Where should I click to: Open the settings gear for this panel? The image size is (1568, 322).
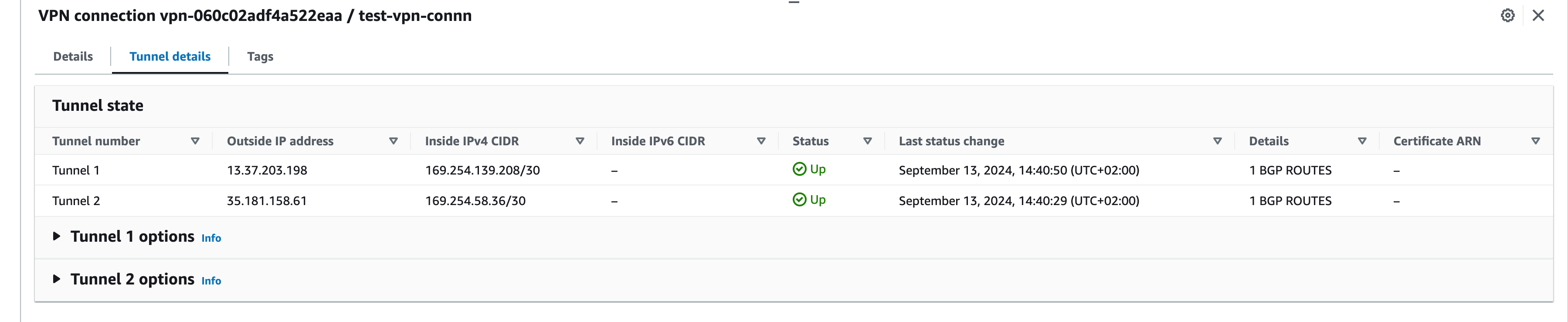click(1508, 16)
